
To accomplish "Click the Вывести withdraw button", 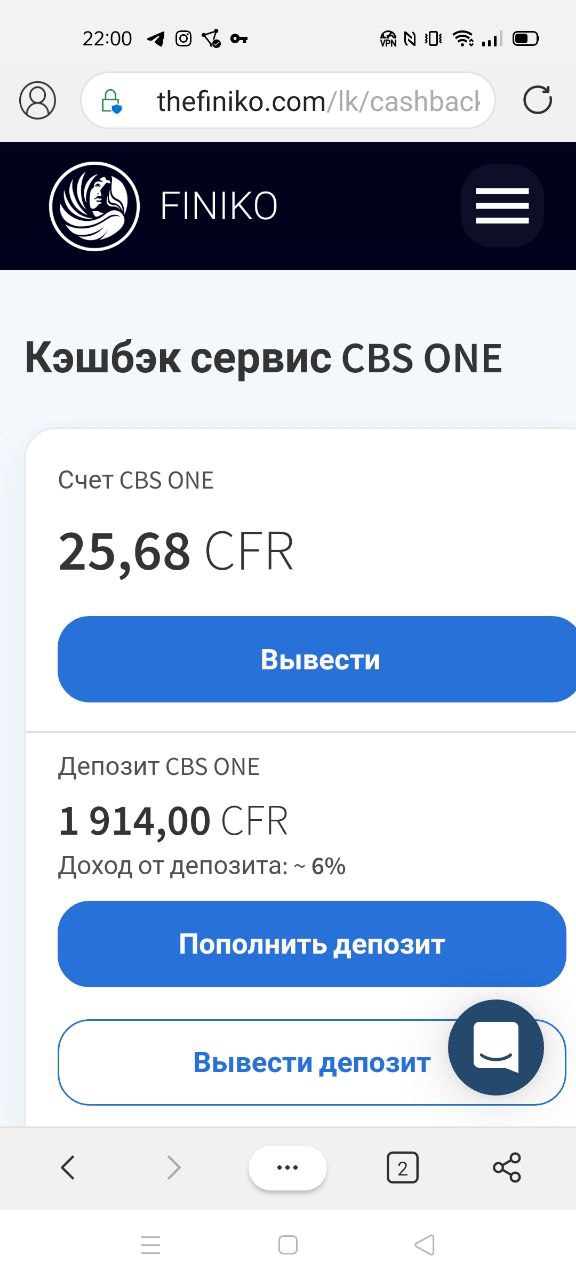I will (x=317, y=659).
